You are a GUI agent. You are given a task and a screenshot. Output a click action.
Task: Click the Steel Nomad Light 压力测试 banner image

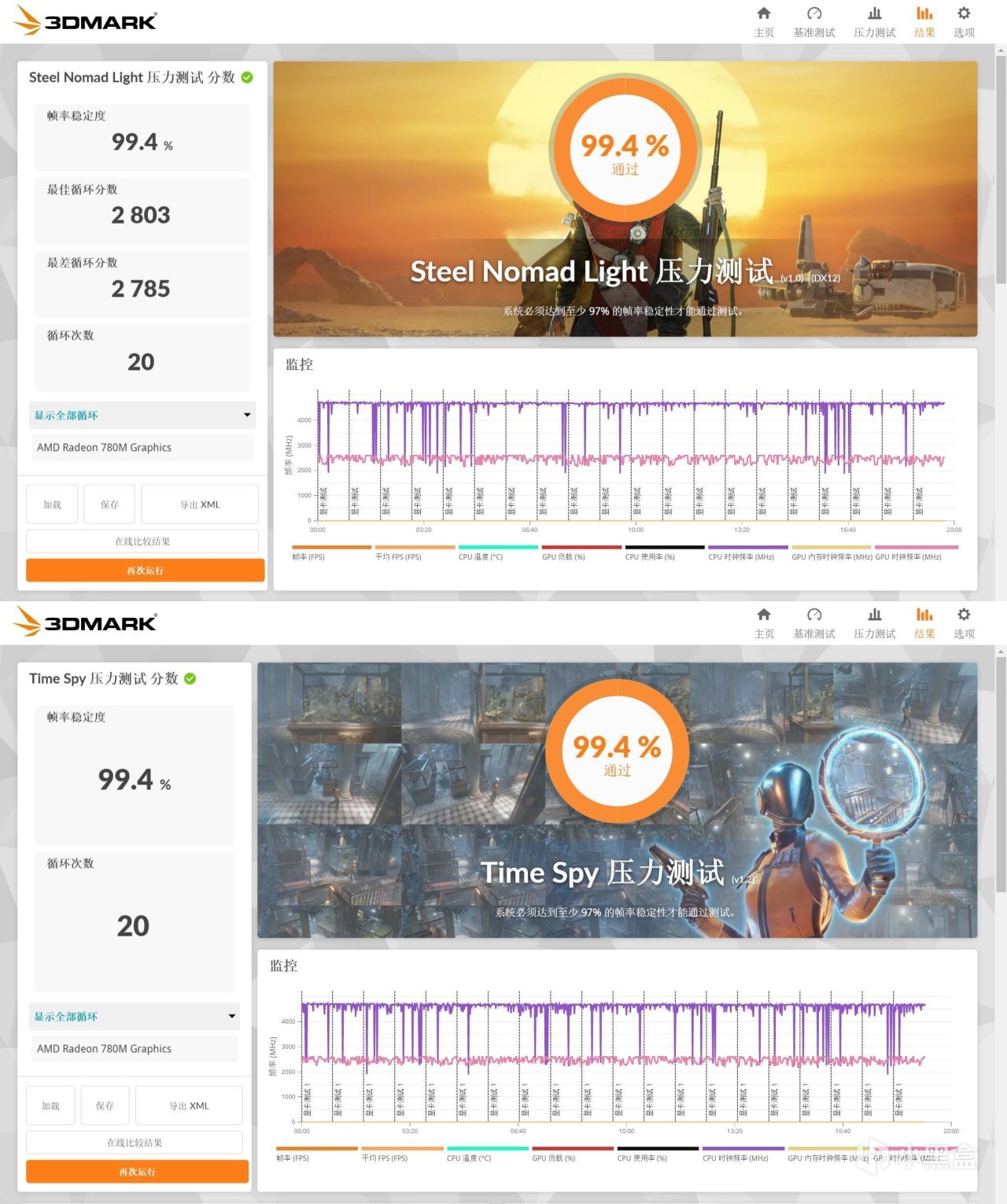pyautogui.click(x=625, y=199)
